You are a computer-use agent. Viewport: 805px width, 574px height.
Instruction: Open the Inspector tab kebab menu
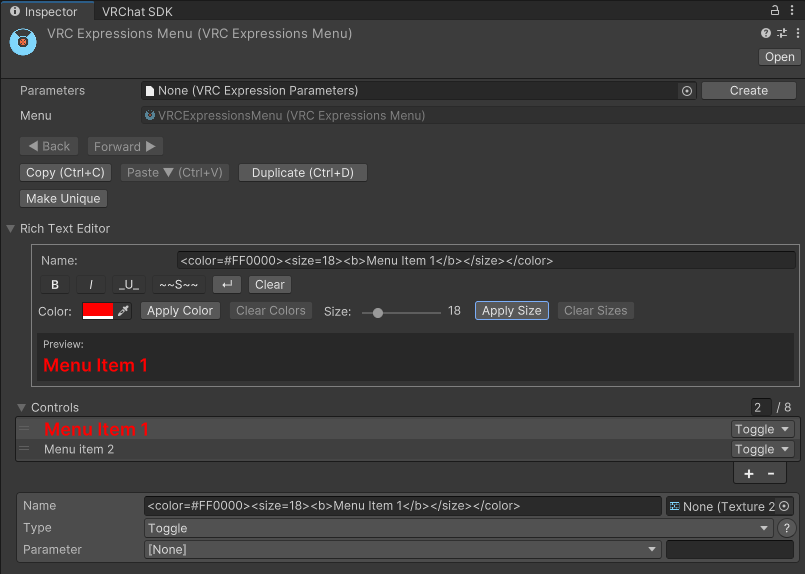[792, 10]
